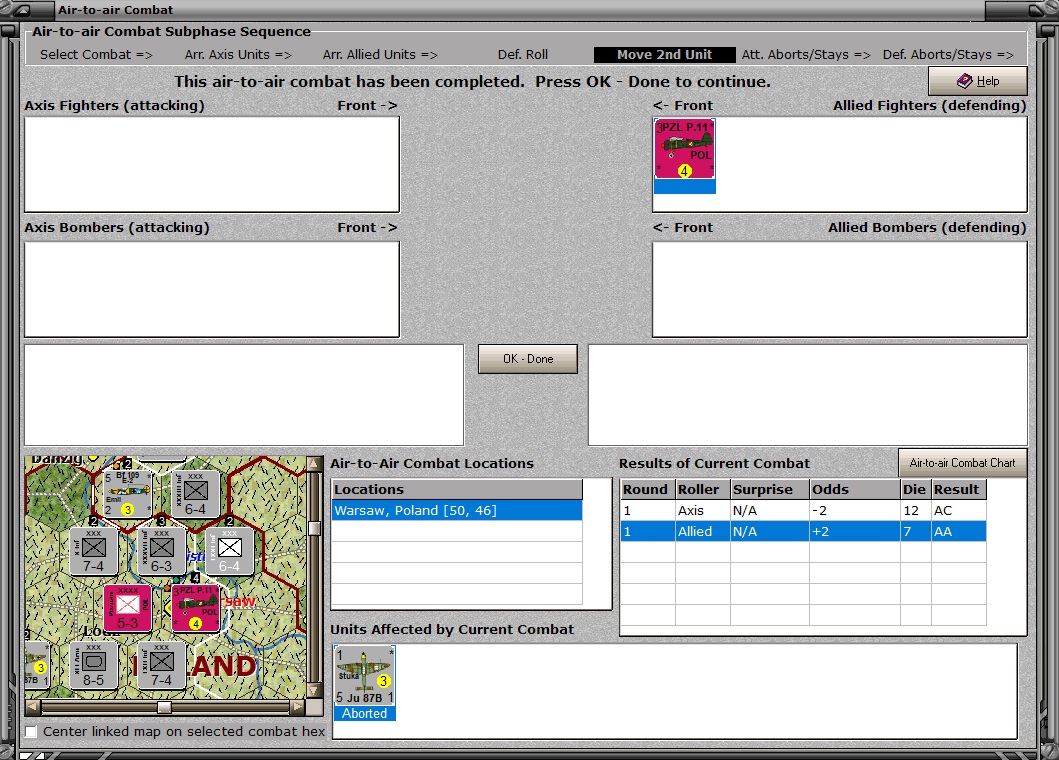Click the map vertical scrollbar down arrow

[315, 690]
